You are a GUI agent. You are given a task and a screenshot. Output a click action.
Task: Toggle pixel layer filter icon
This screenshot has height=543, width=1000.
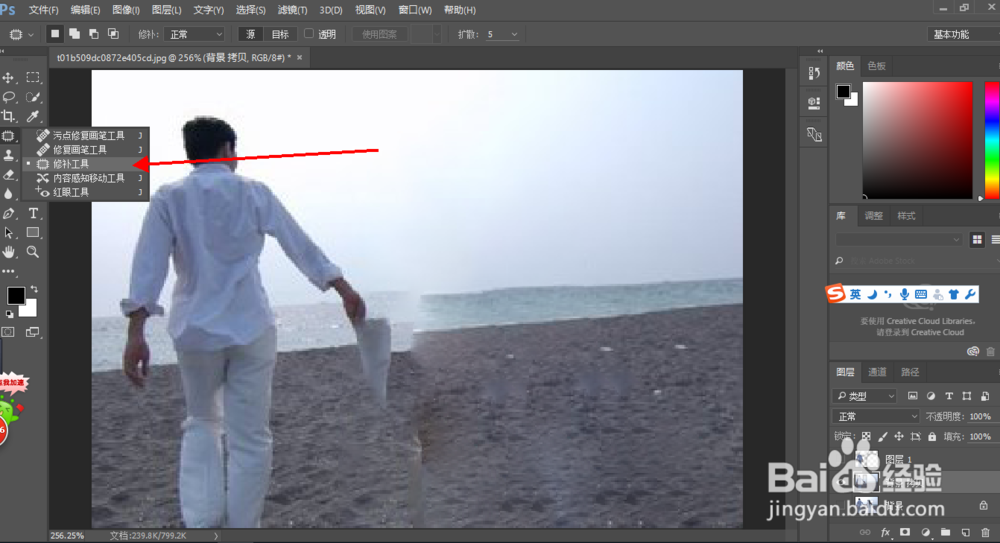pos(913,396)
